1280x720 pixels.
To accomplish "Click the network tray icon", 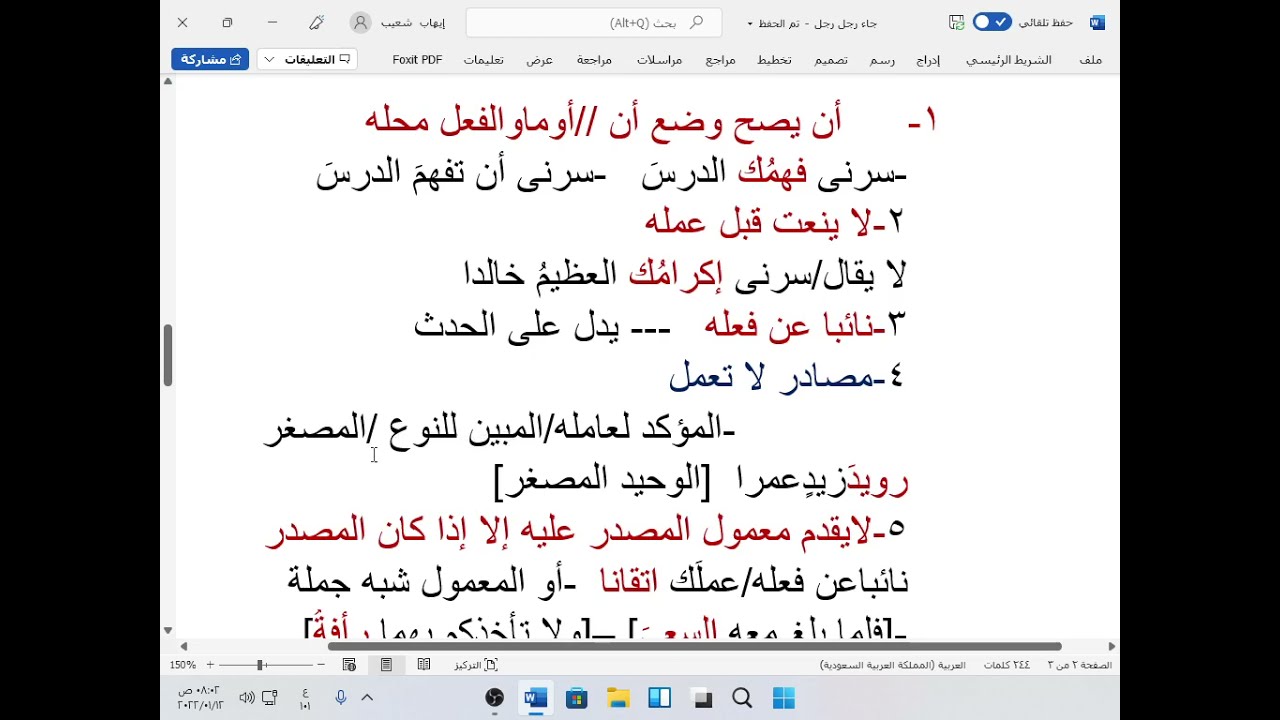I will [269, 698].
